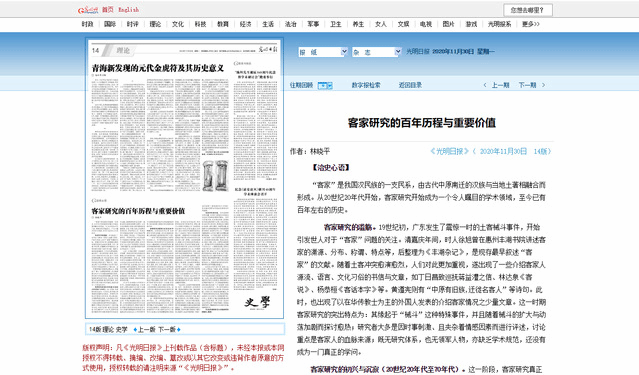The width and height of the screenshot is (639, 375).
Task: Open the 科技 navigation item
Action: [201, 24]
